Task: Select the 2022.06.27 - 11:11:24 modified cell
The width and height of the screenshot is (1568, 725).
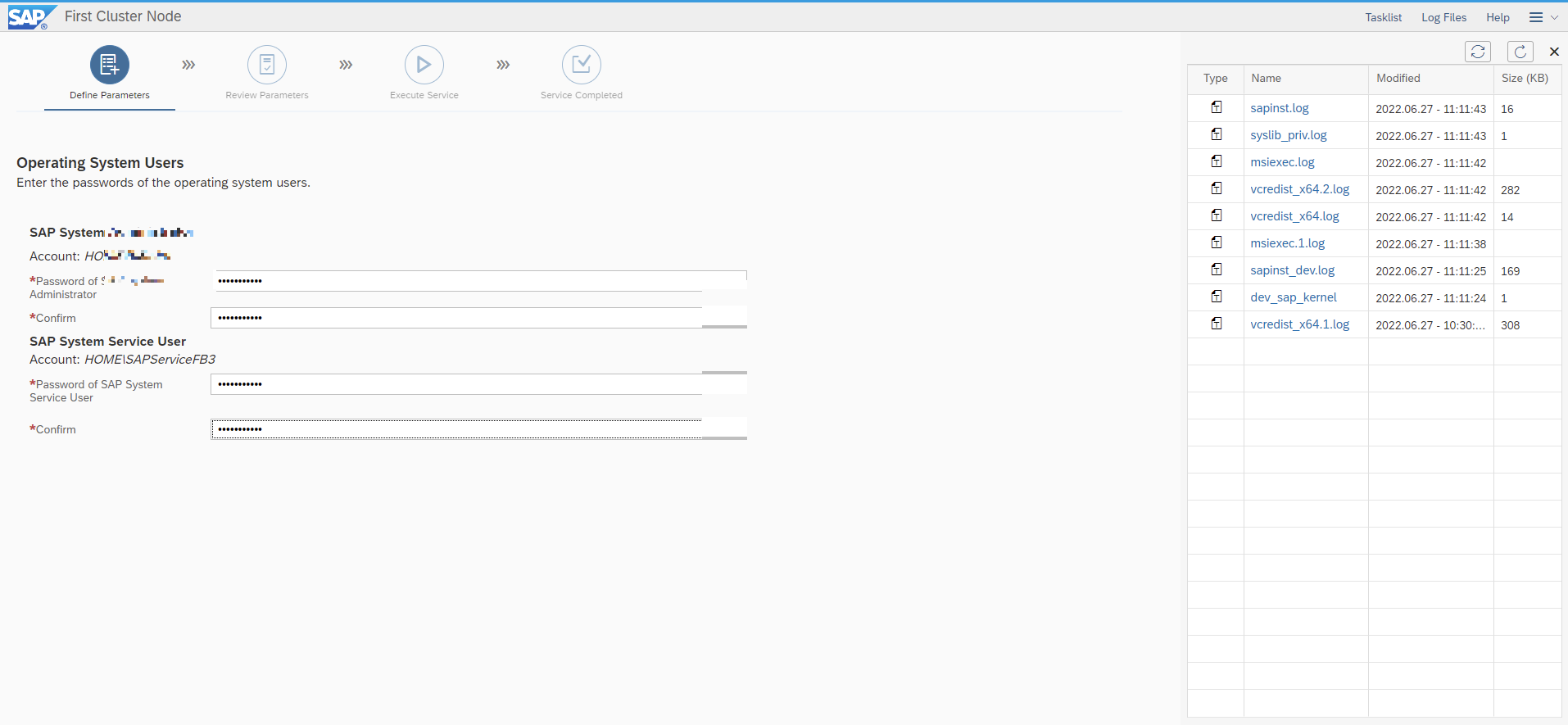Action: point(1430,298)
